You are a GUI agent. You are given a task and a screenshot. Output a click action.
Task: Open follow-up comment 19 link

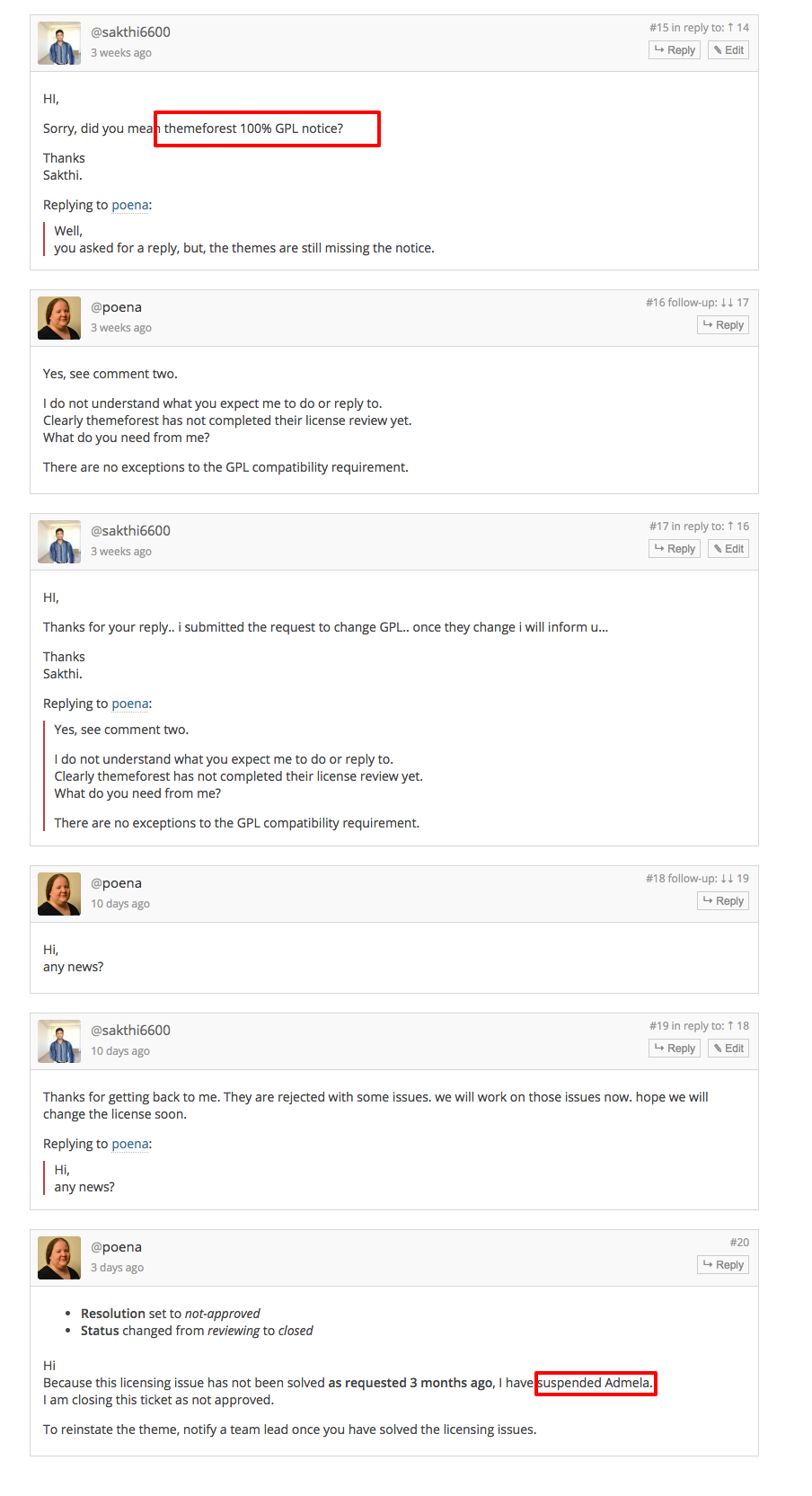click(x=743, y=879)
